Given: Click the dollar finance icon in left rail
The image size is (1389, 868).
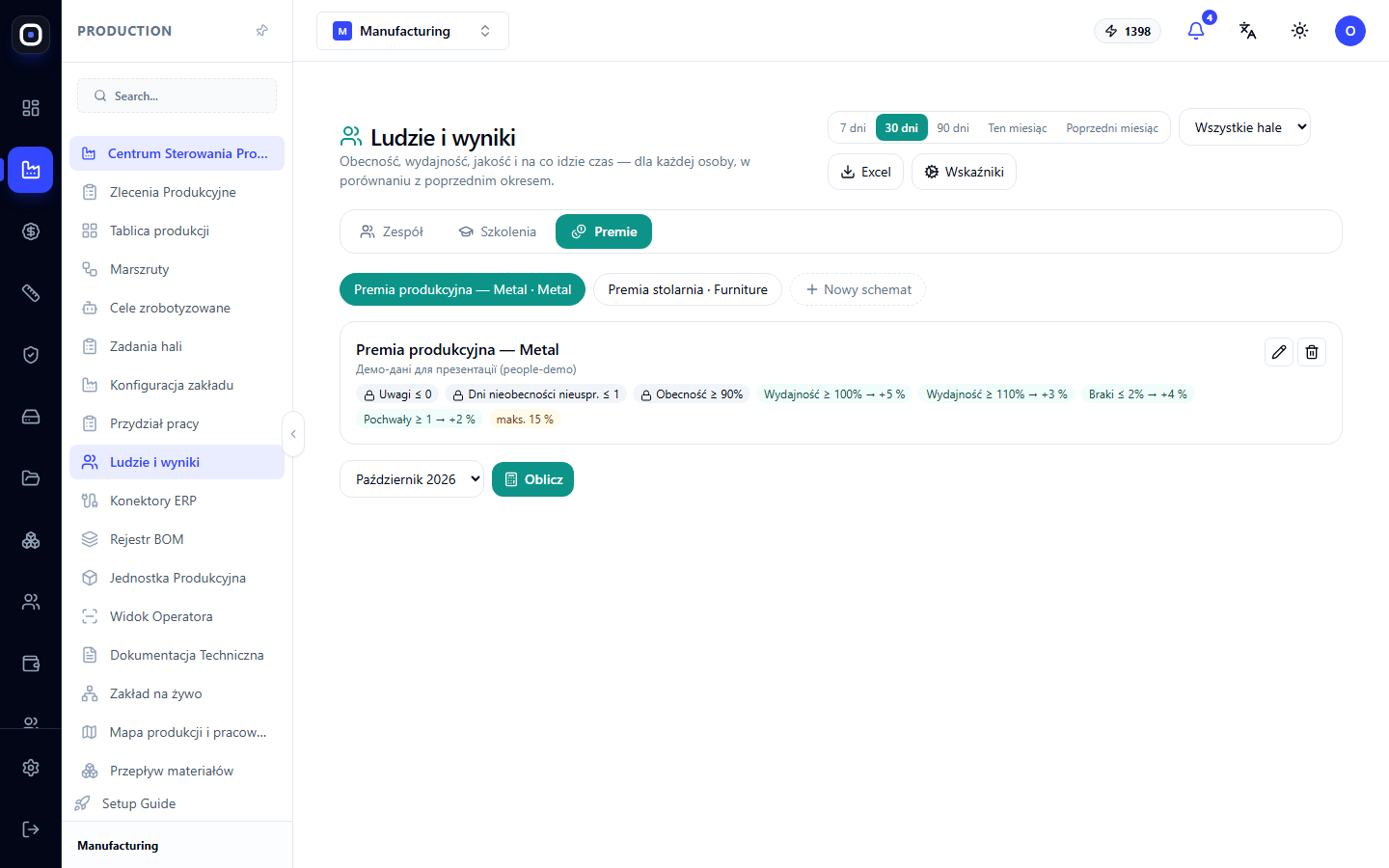Looking at the screenshot, I should click(31, 231).
